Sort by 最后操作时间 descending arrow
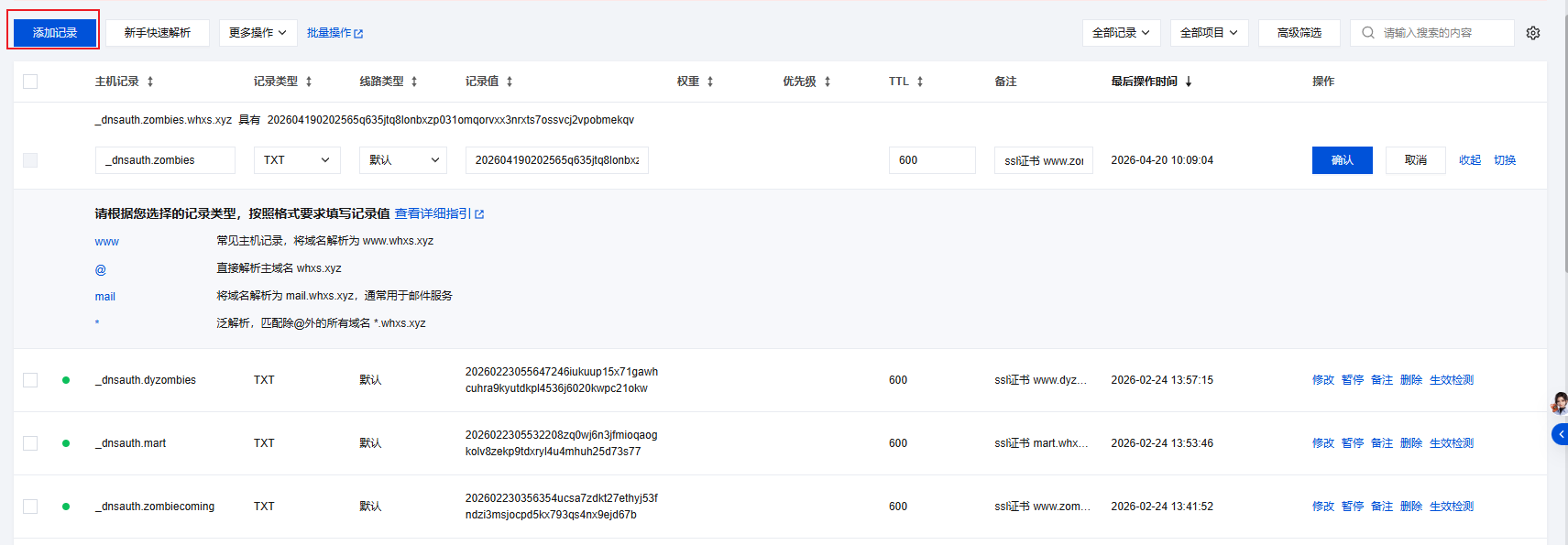The width and height of the screenshot is (1568, 545). click(1189, 82)
